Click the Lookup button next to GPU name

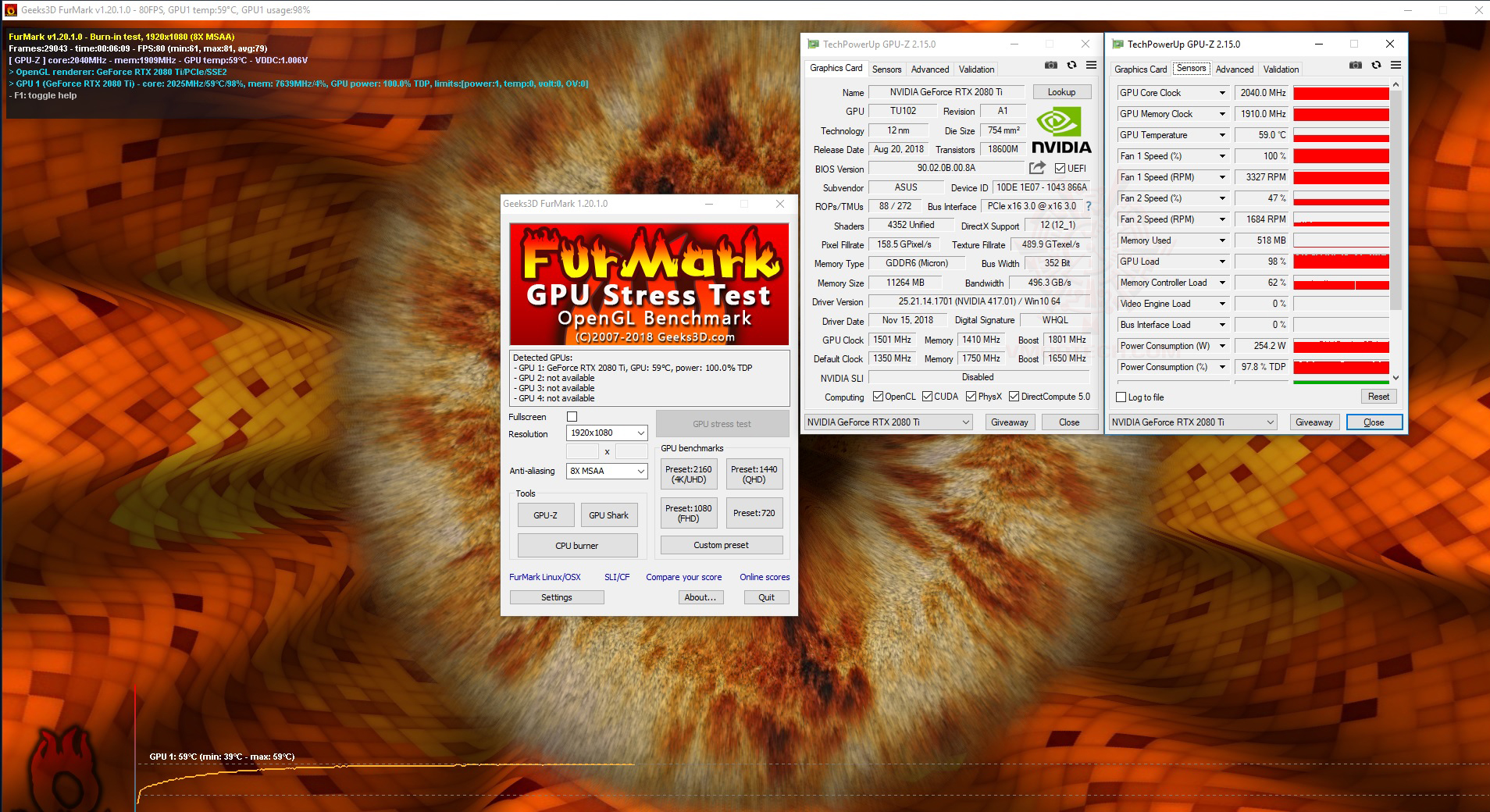click(1061, 92)
